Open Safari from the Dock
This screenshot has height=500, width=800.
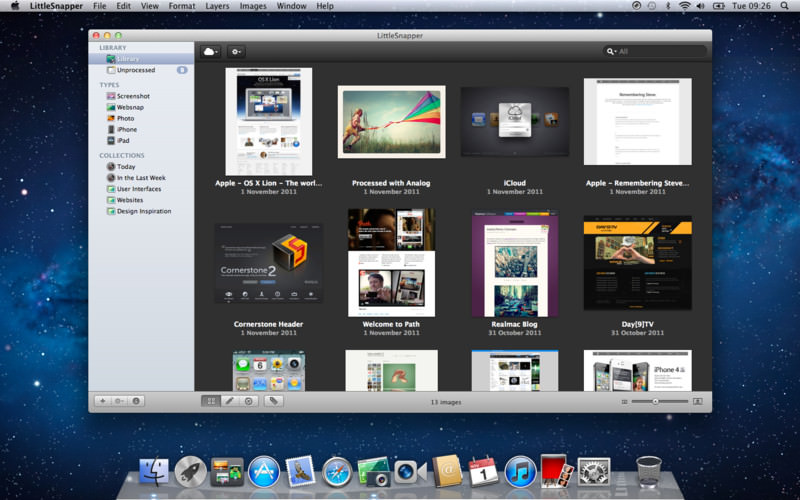click(337, 471)
